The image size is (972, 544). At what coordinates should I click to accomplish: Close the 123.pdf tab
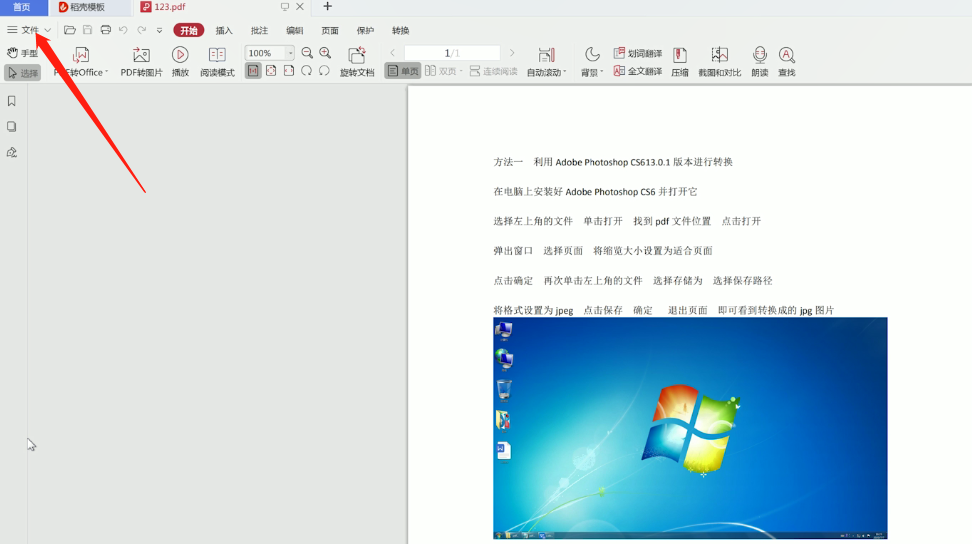click(300, 7)
